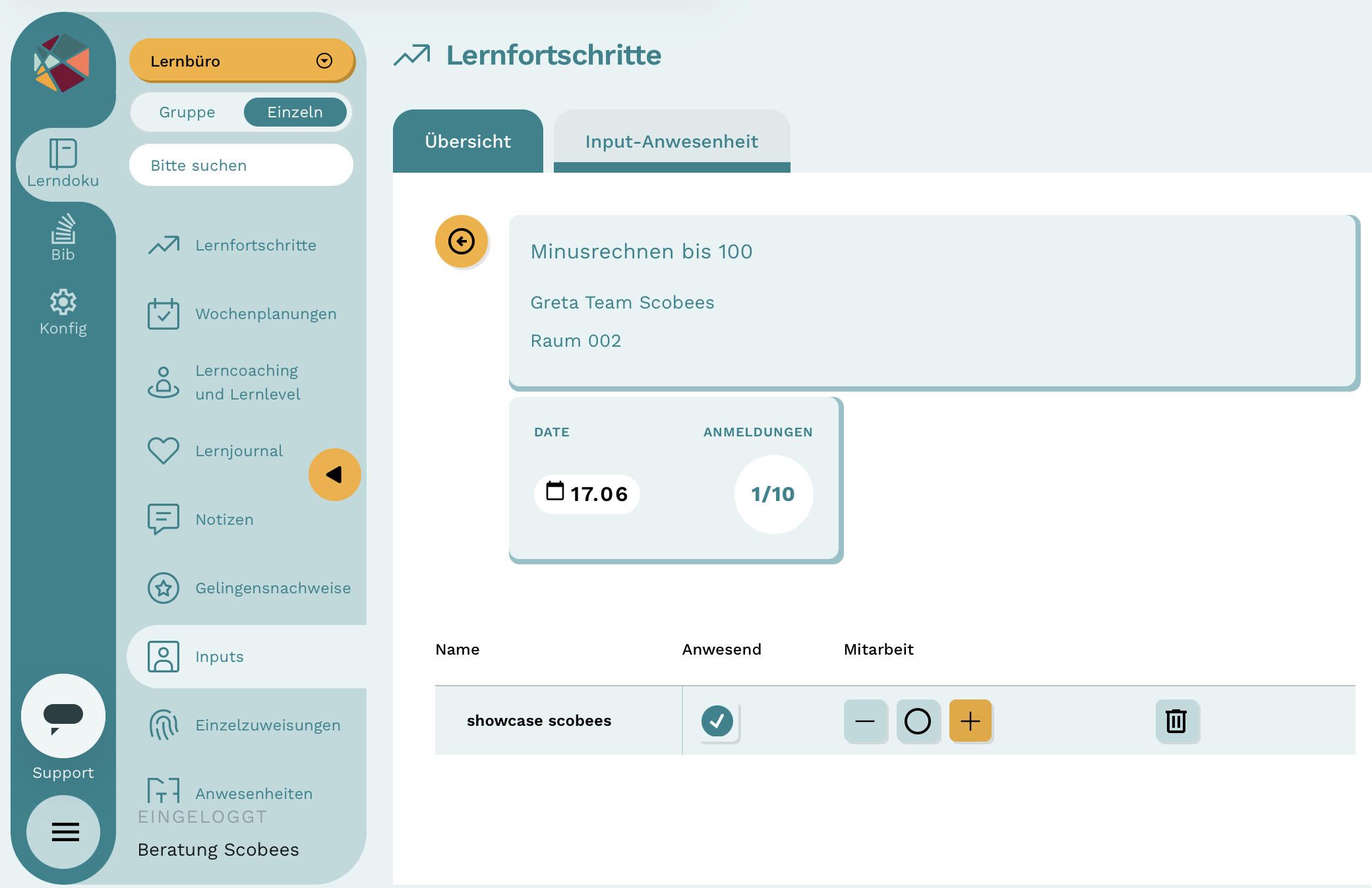Switch to the Input-Anwesenheit tab

672,141
